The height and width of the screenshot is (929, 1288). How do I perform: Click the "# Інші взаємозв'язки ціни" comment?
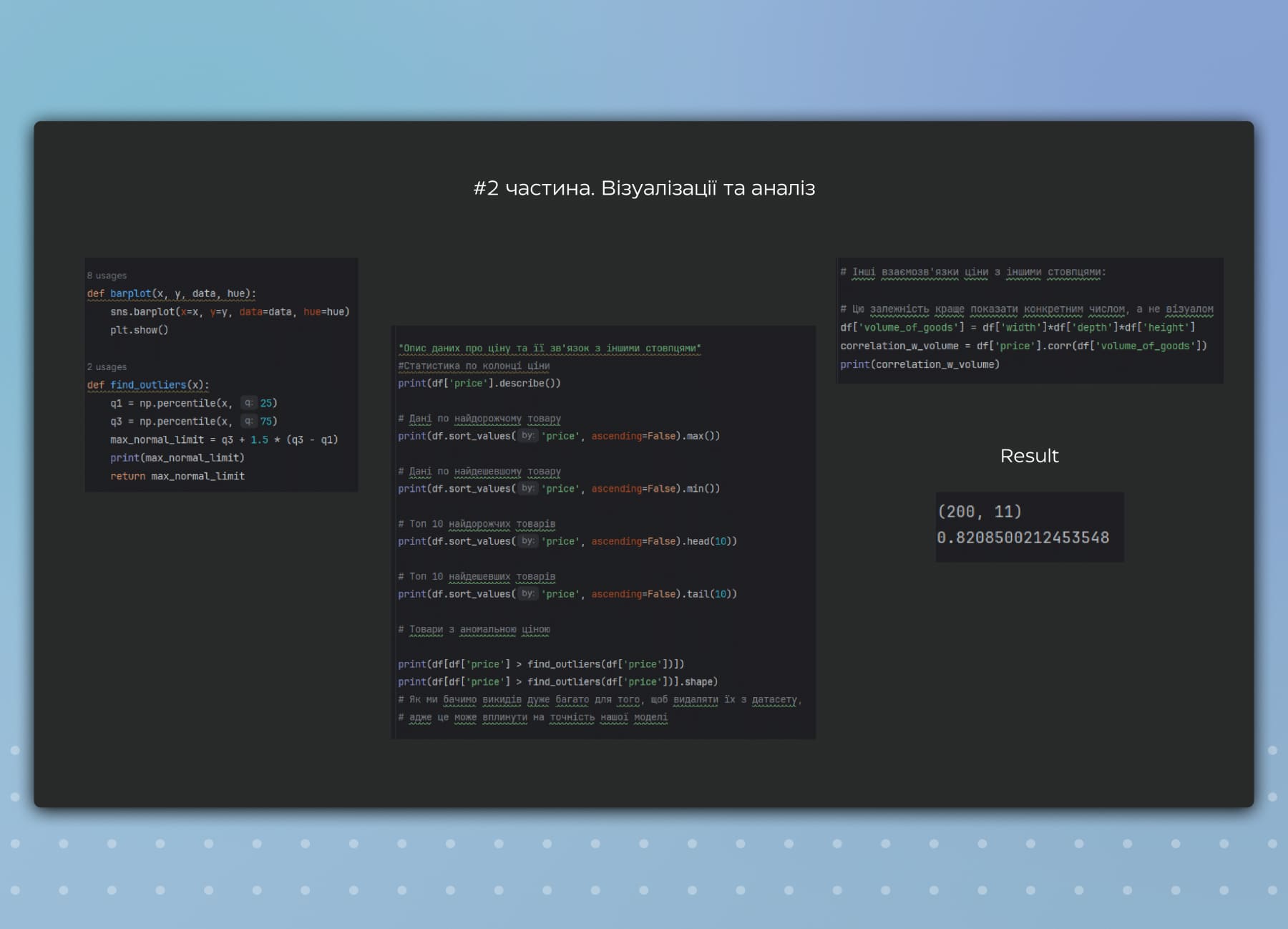[973, 272]
